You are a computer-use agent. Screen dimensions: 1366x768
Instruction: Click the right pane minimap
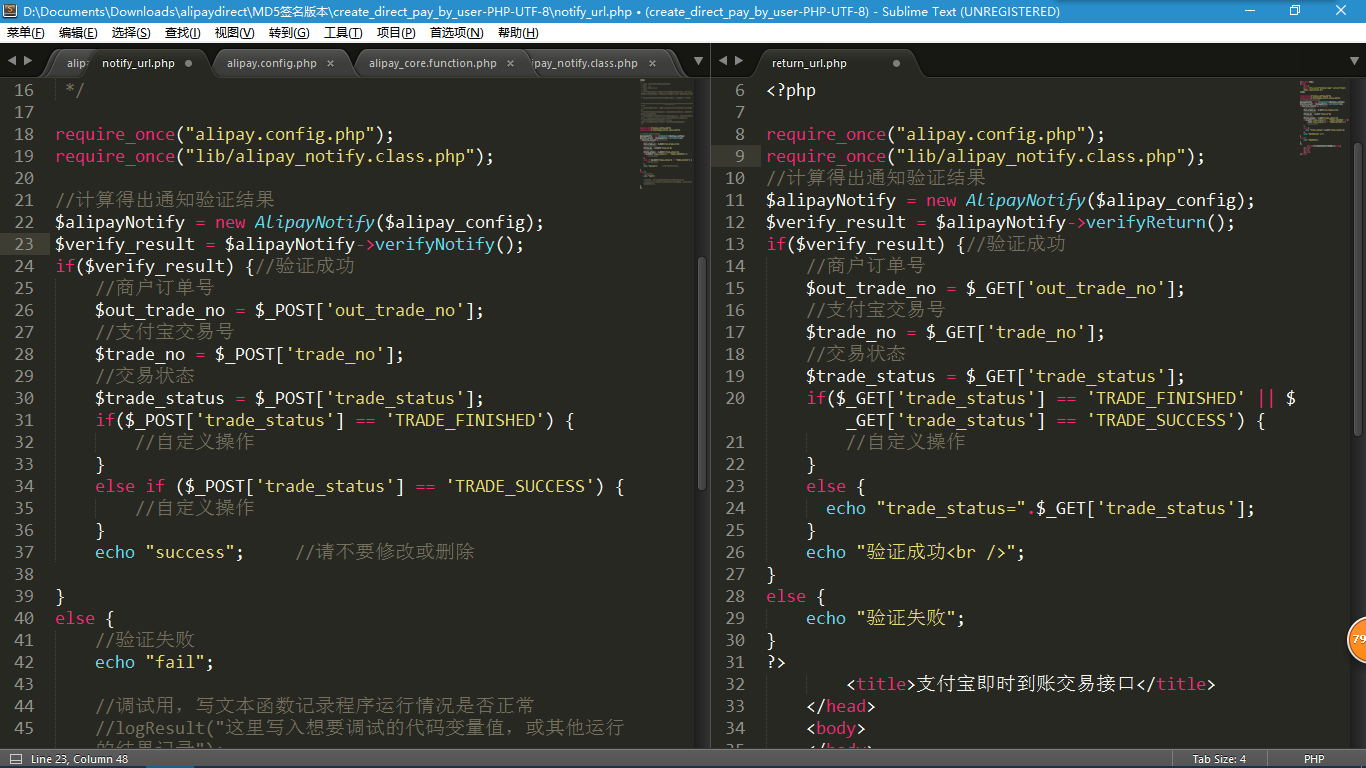coord(1324,120)
